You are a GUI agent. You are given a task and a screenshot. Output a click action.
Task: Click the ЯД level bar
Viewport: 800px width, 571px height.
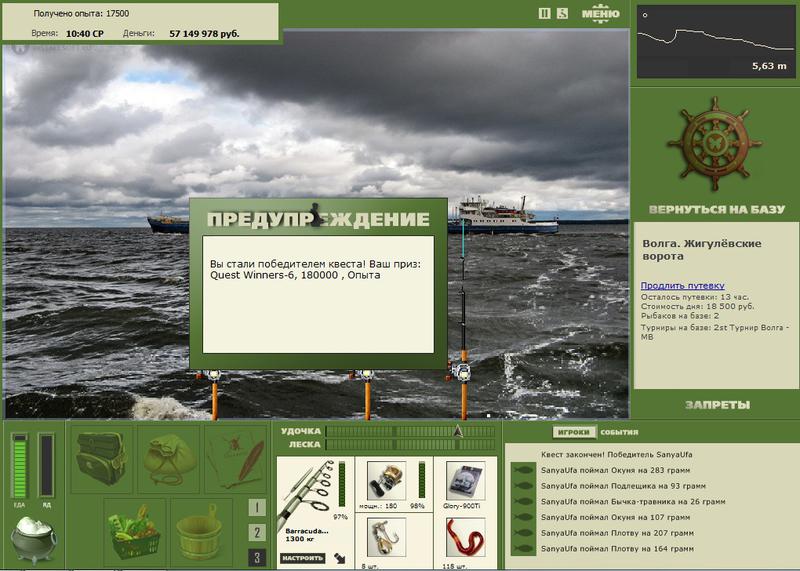click(x=46, y=465)
